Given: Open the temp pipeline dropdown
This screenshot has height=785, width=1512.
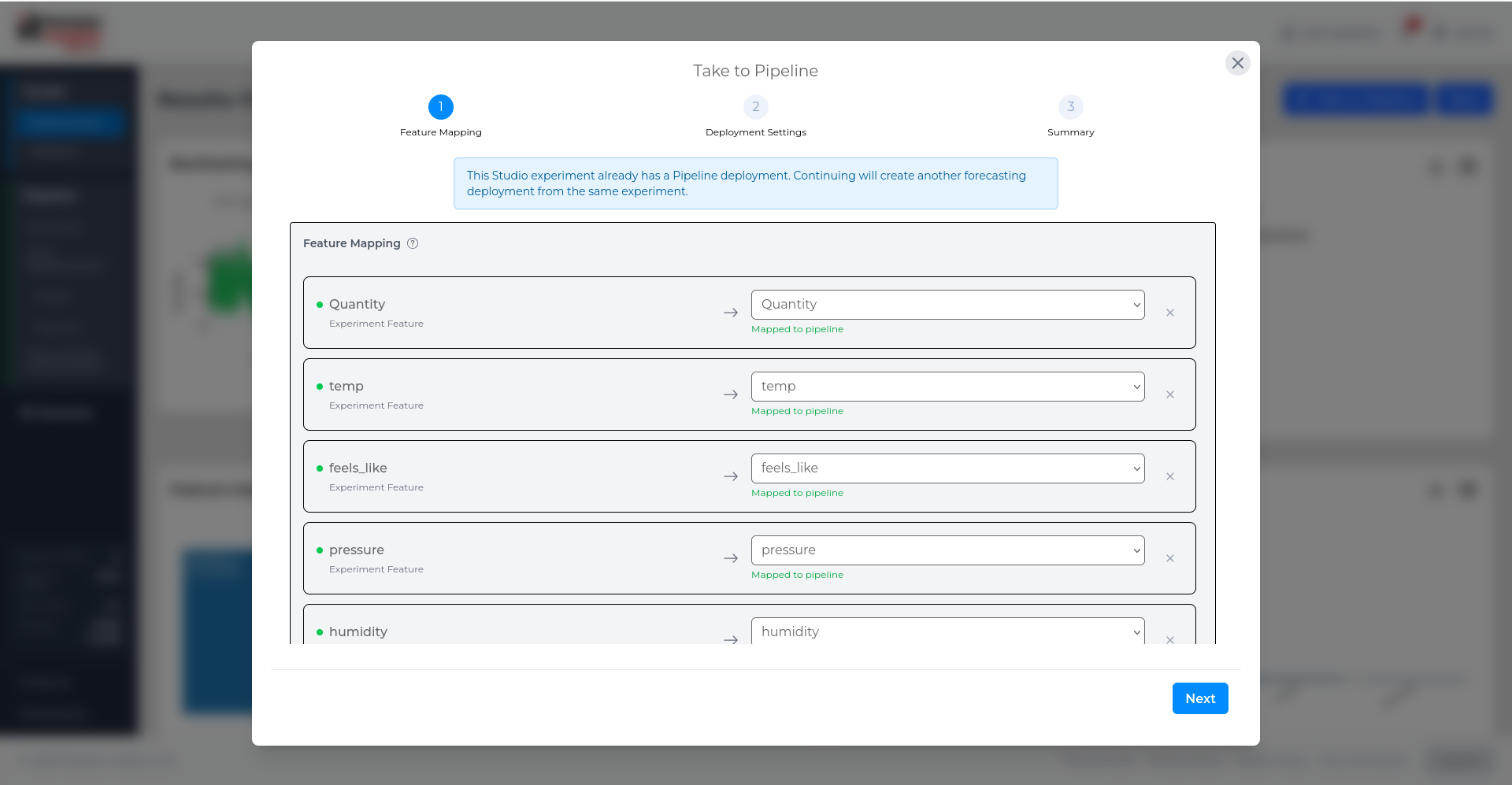Looking at the screenshot, I should [x=947, y=387].
